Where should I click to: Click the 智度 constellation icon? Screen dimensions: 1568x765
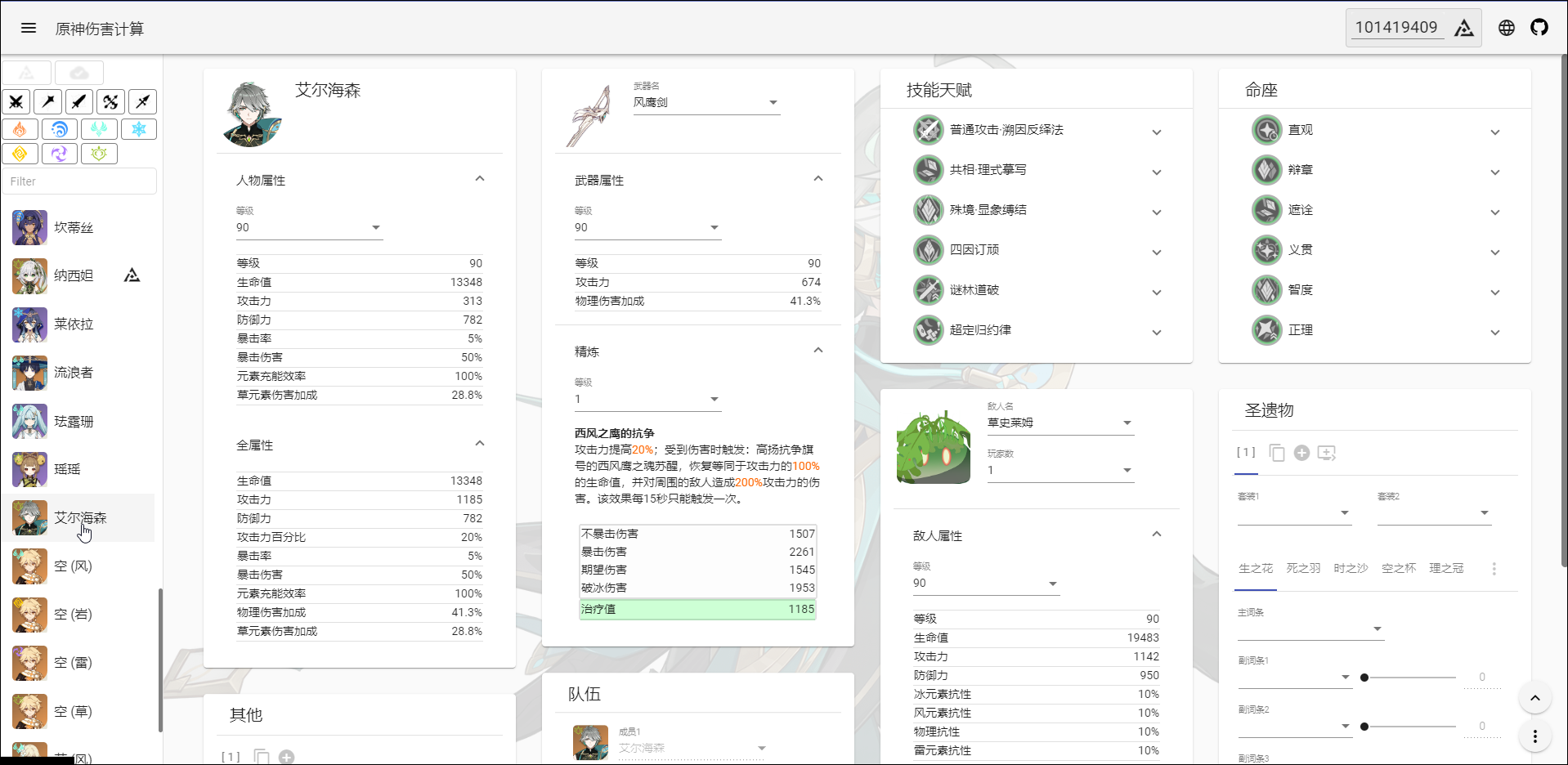[1267, 290]
